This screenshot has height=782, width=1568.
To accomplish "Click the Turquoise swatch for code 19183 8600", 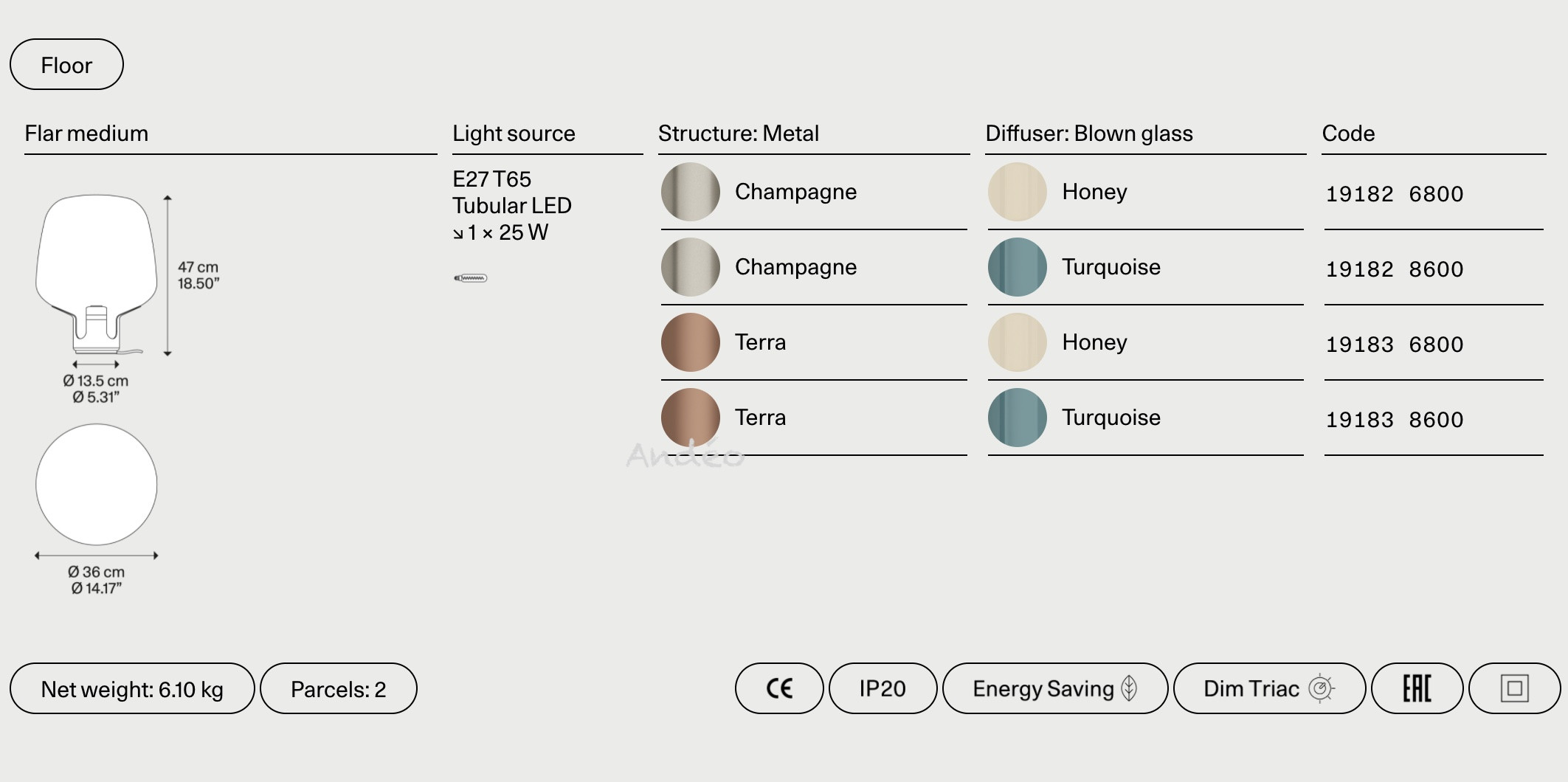I will coord(1018,418).
